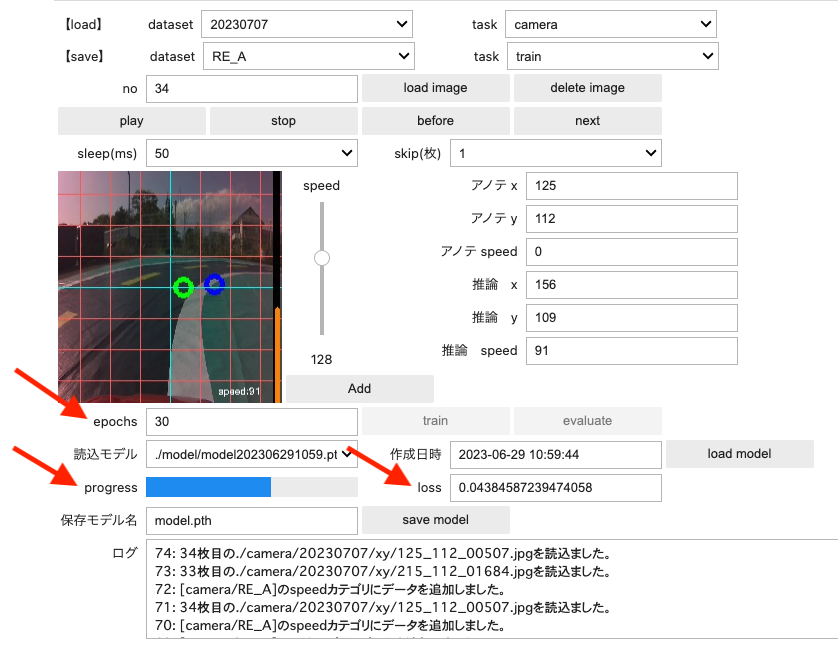Click the アノテ speed field showing 0
The image size is (838, 651).
pyautogui.click(x=632, y=252)
